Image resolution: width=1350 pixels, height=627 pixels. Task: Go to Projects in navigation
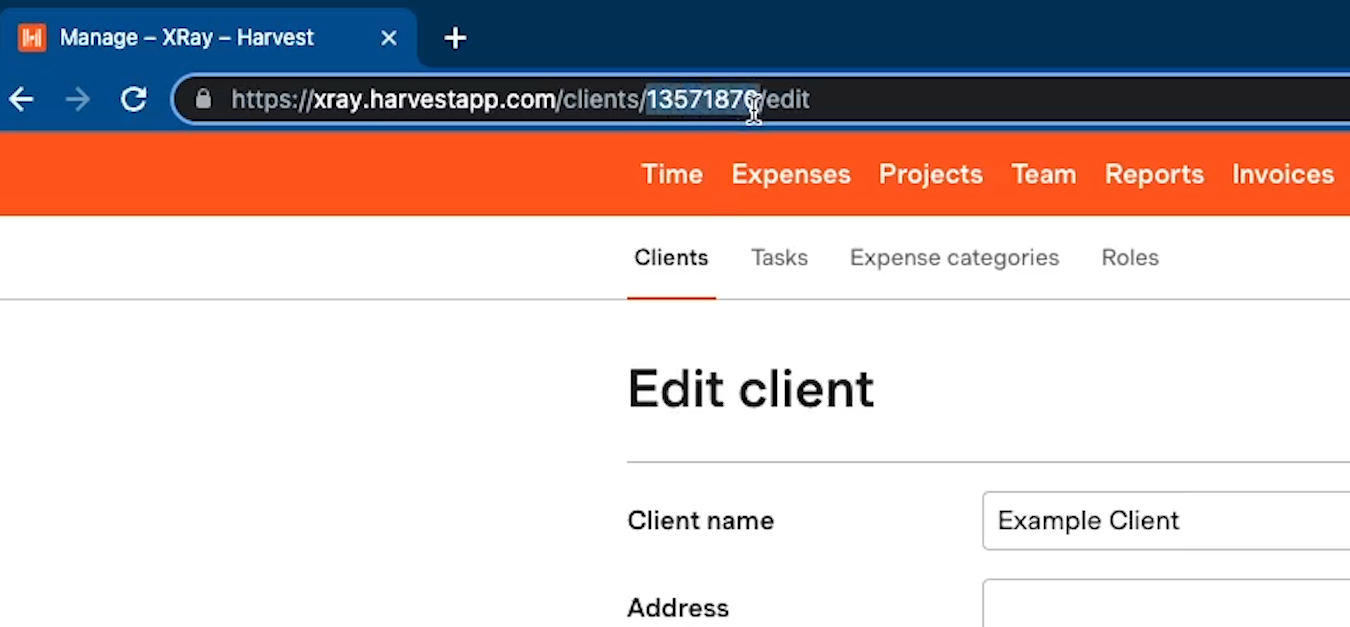[931, 174]
